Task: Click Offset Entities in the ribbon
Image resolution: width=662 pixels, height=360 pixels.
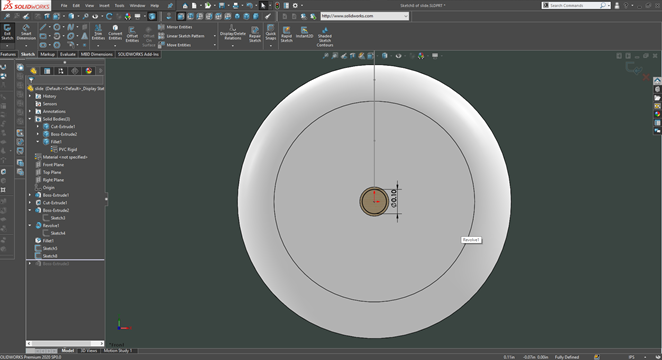Action: (x=132, y=34)
